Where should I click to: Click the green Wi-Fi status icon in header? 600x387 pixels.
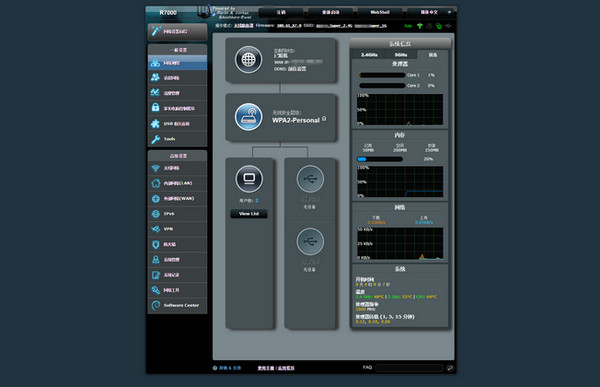[x=420, y=26]
